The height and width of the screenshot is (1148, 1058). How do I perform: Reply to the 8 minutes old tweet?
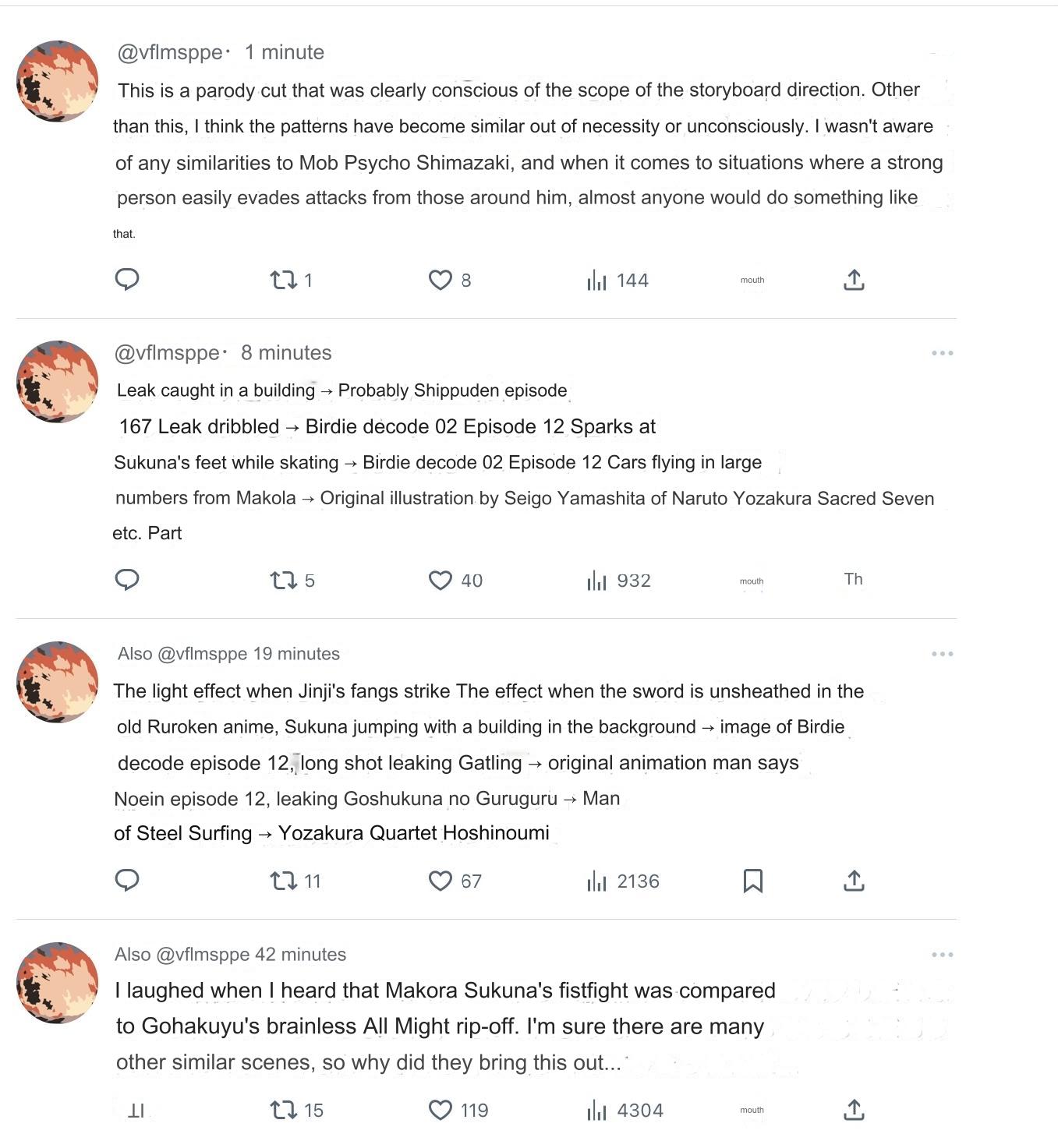(x=127, y=580)
